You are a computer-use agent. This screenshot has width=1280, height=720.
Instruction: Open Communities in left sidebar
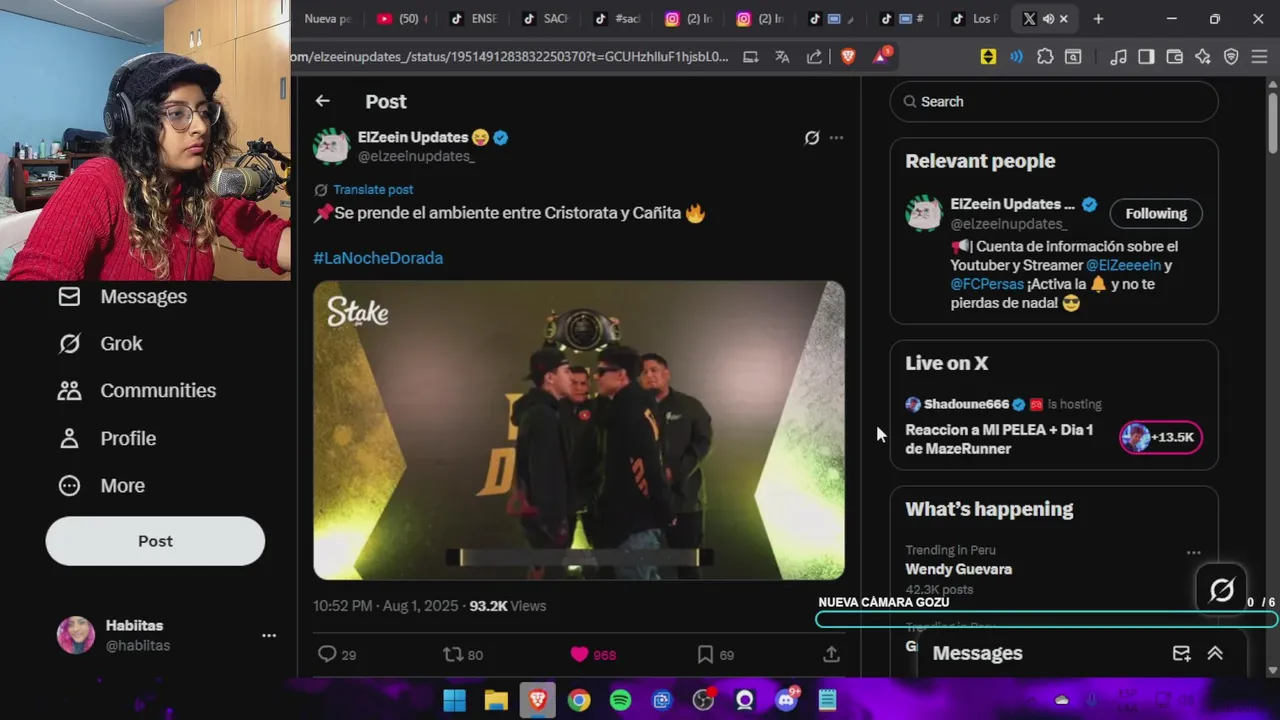click(x=137, y=391)
